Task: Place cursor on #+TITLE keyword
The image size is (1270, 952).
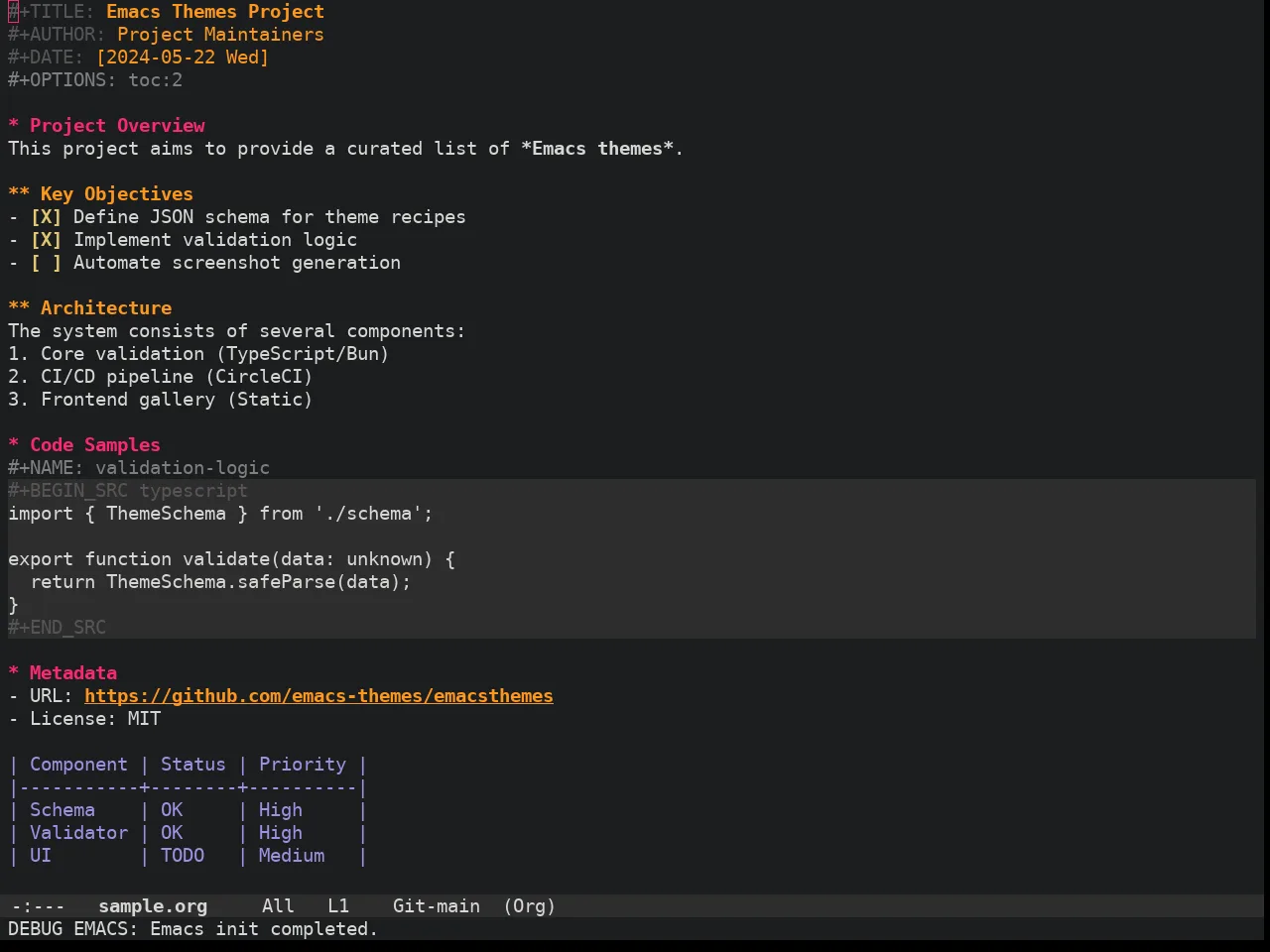Action: click(52, 12)
